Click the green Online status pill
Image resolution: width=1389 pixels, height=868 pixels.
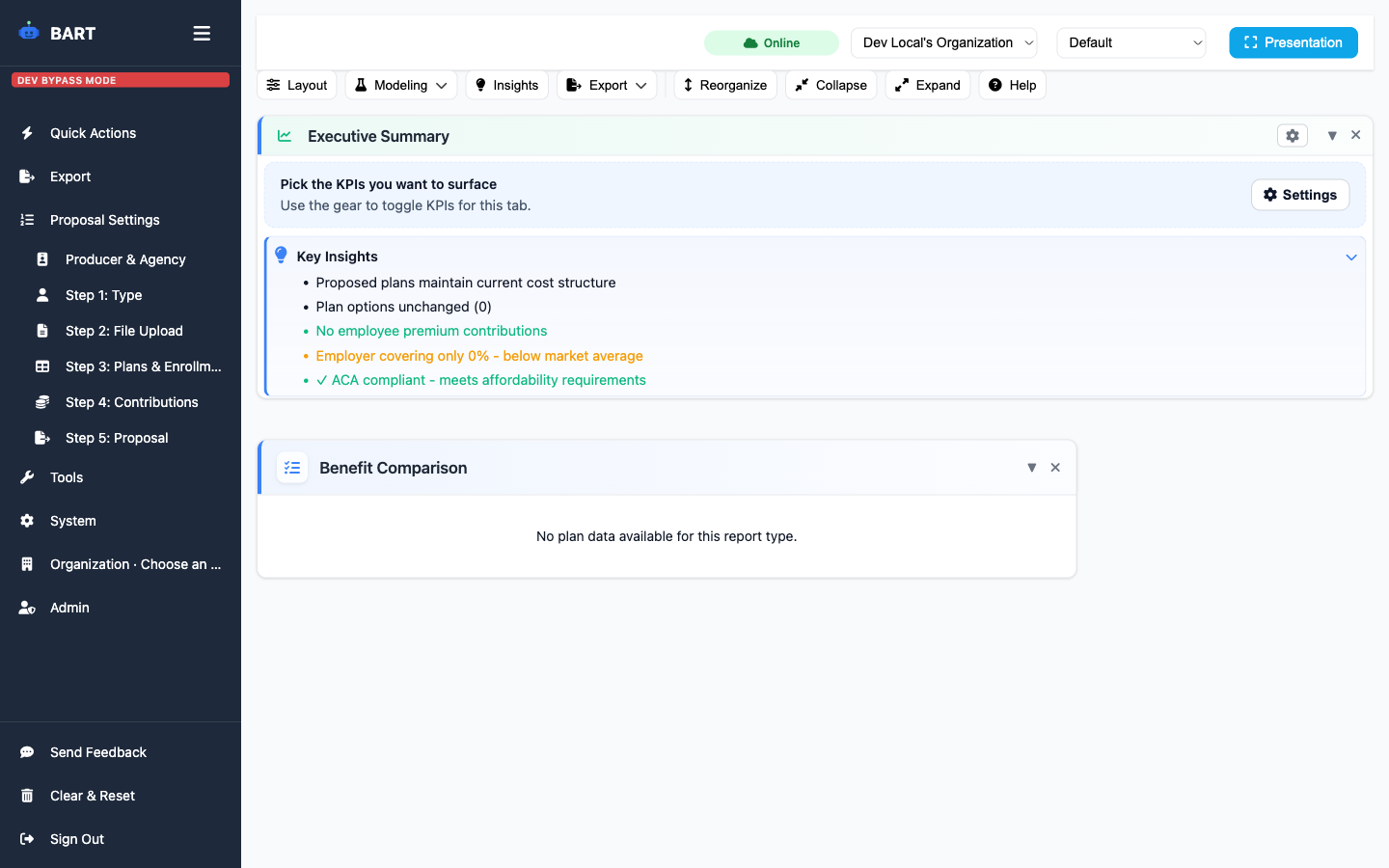point(772,42)
